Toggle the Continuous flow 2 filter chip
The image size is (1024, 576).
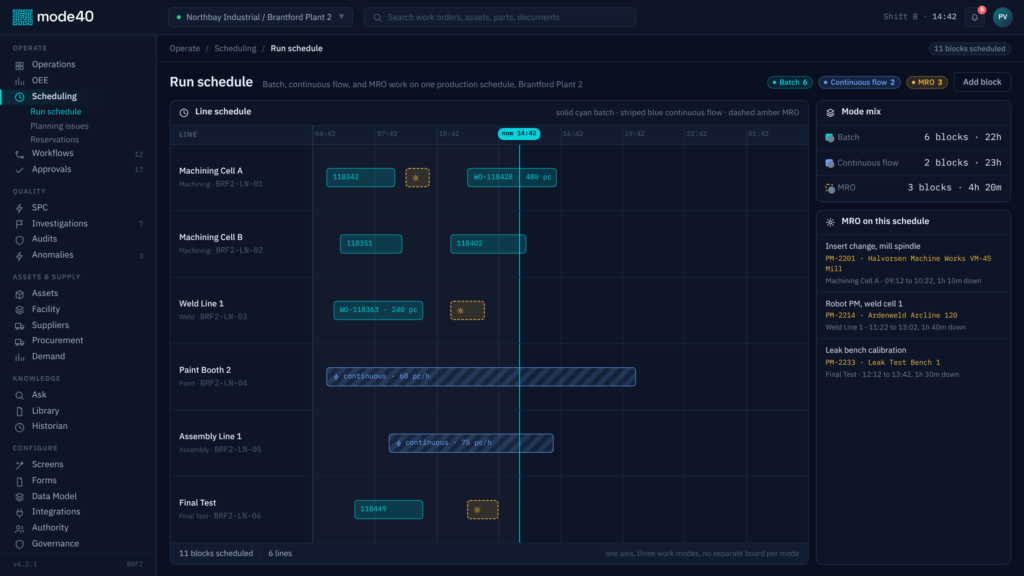coord(859,82)
